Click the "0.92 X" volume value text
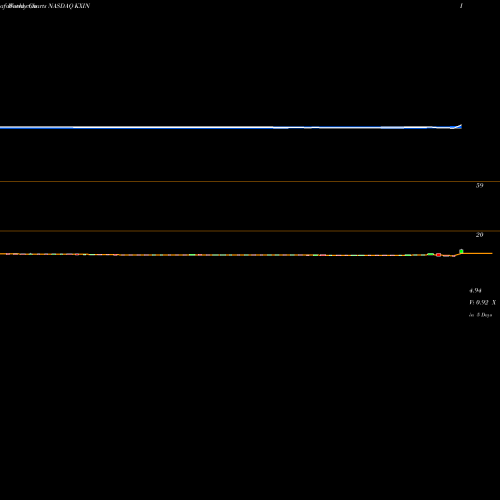 [486, 303]
